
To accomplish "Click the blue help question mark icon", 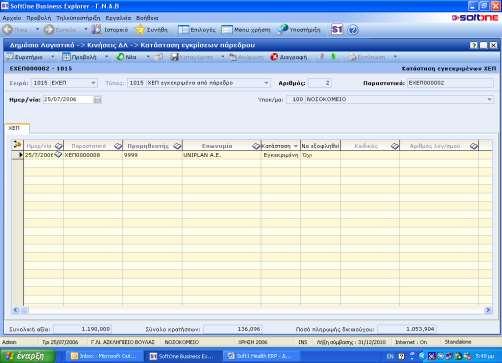I will coord(353,30).
